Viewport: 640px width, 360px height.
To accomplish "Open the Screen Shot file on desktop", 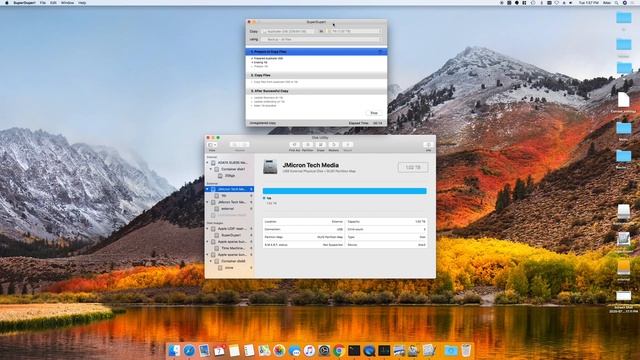I will tap(623, 296).
